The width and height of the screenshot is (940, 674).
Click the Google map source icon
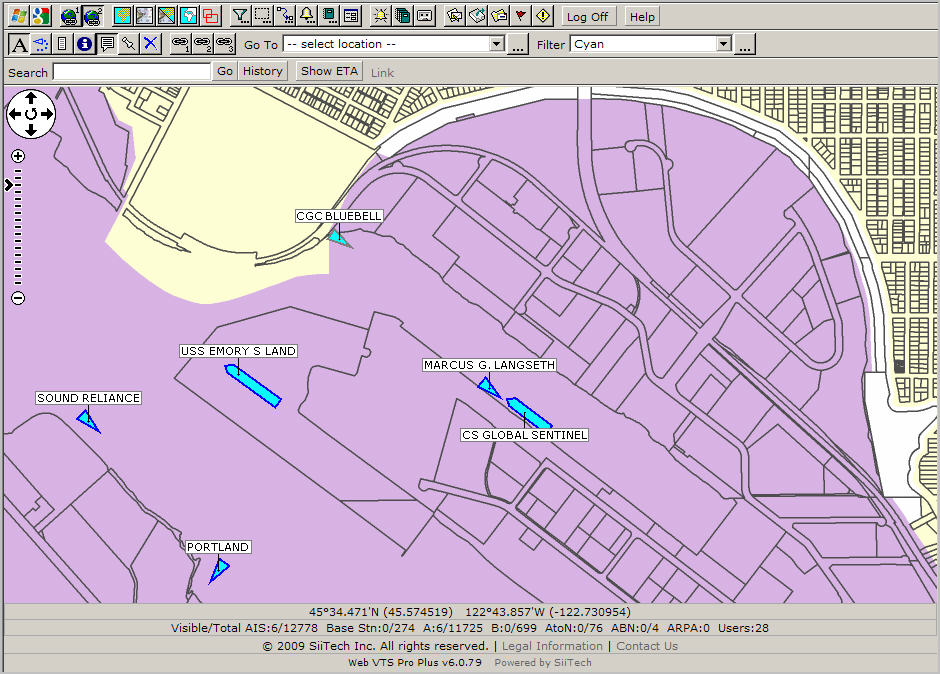[41, 16]
